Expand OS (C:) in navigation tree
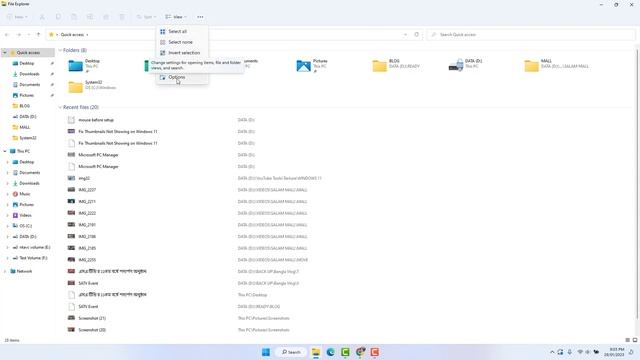640x360 pixels. [x=7, y=226]
